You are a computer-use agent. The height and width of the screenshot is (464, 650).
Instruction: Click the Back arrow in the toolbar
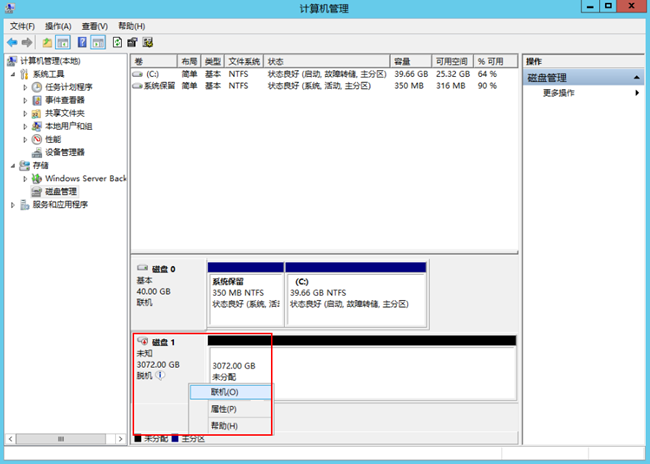click(x=12, y=43)
